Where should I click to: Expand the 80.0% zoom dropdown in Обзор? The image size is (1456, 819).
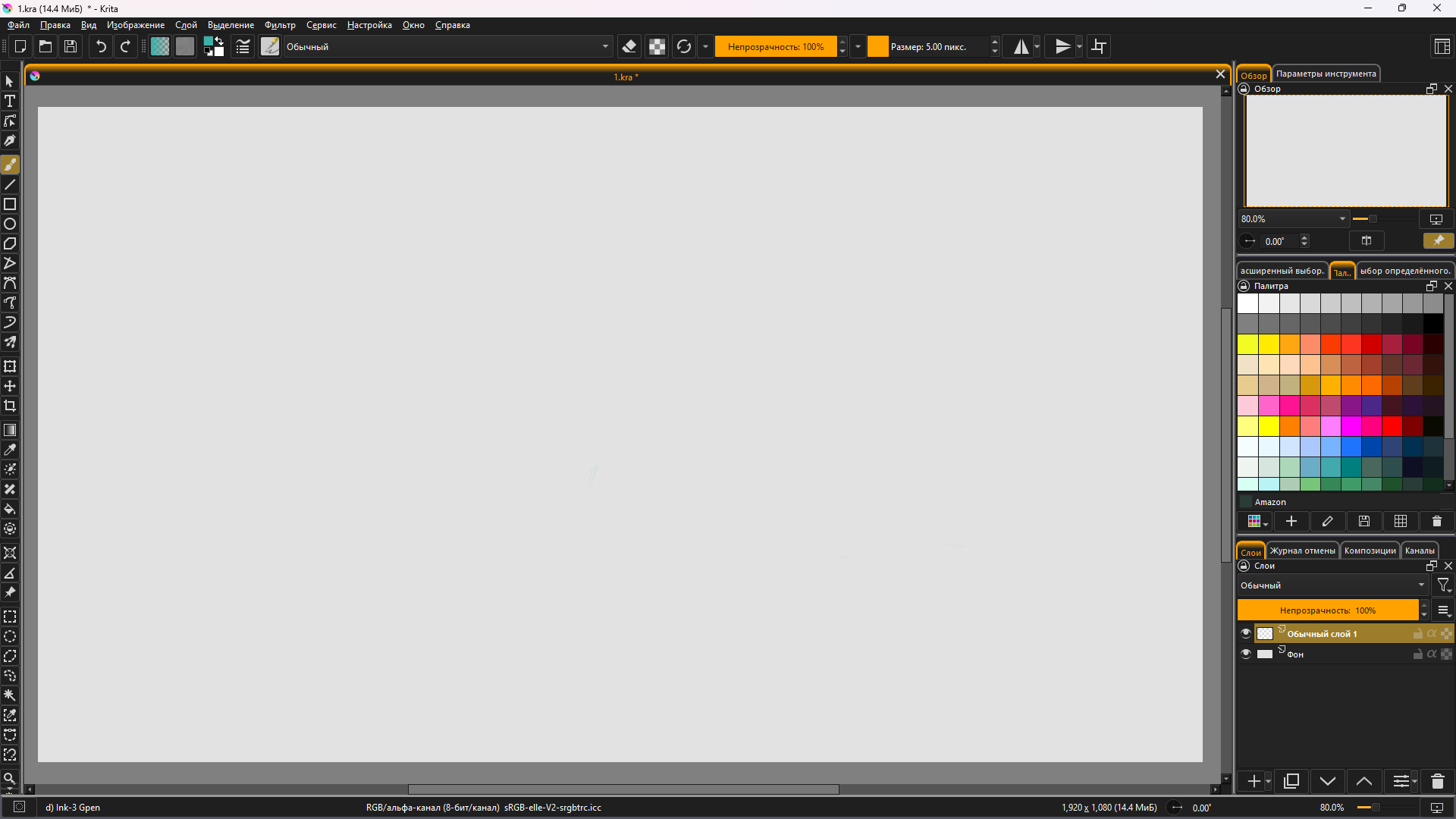coord(1341,219)
